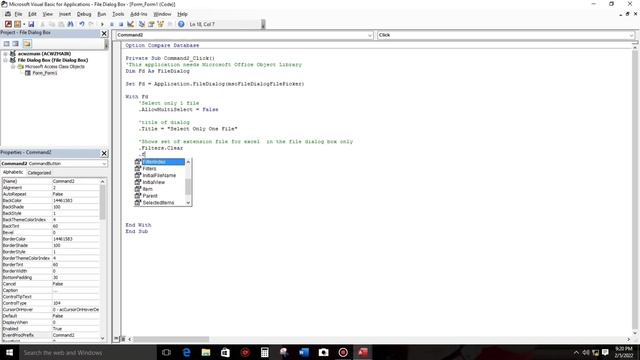Click the taskbar search box

tap(88, 352)
